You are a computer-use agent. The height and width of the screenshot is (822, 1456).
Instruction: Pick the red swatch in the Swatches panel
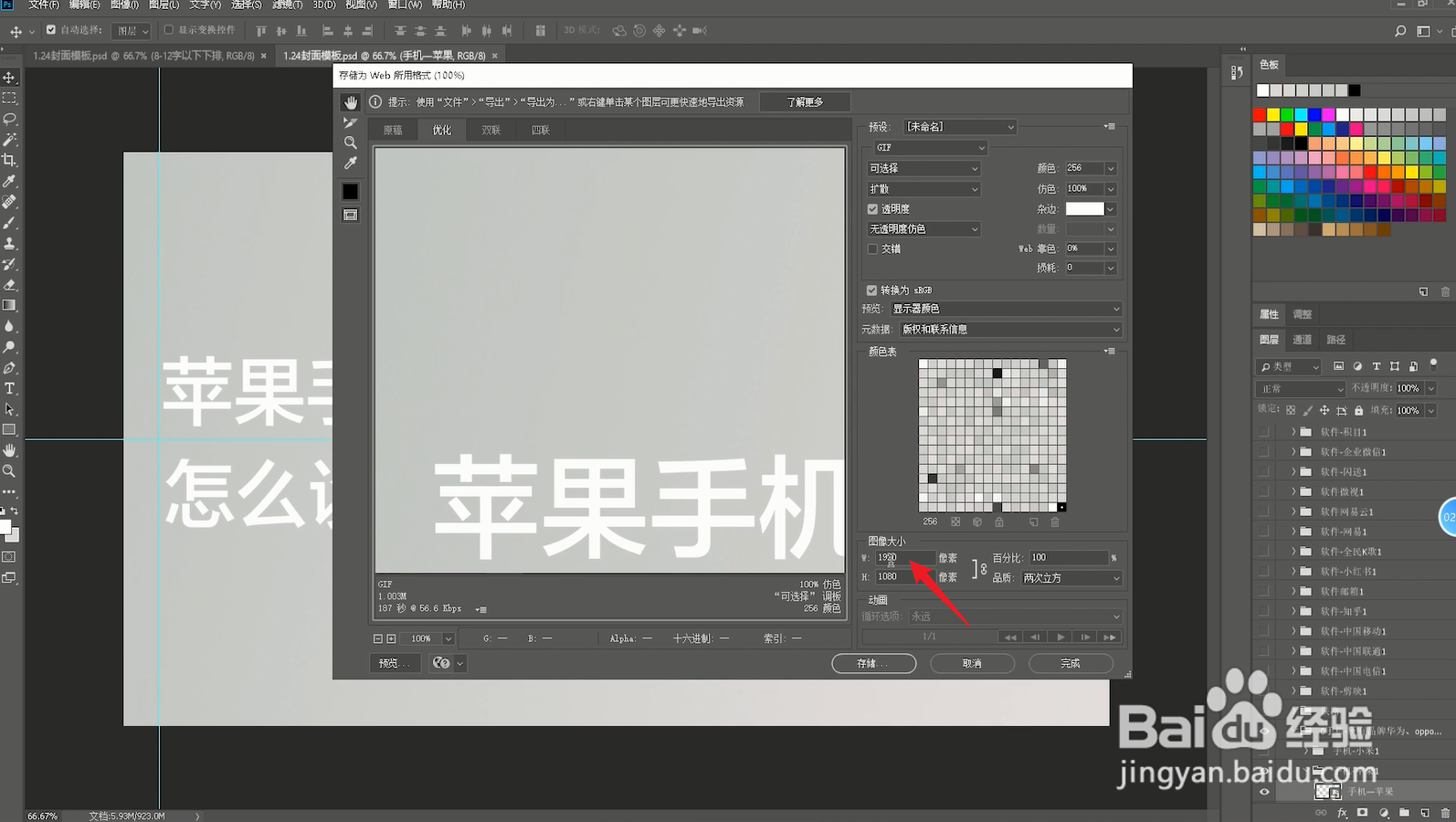(x=1260, y=114)
